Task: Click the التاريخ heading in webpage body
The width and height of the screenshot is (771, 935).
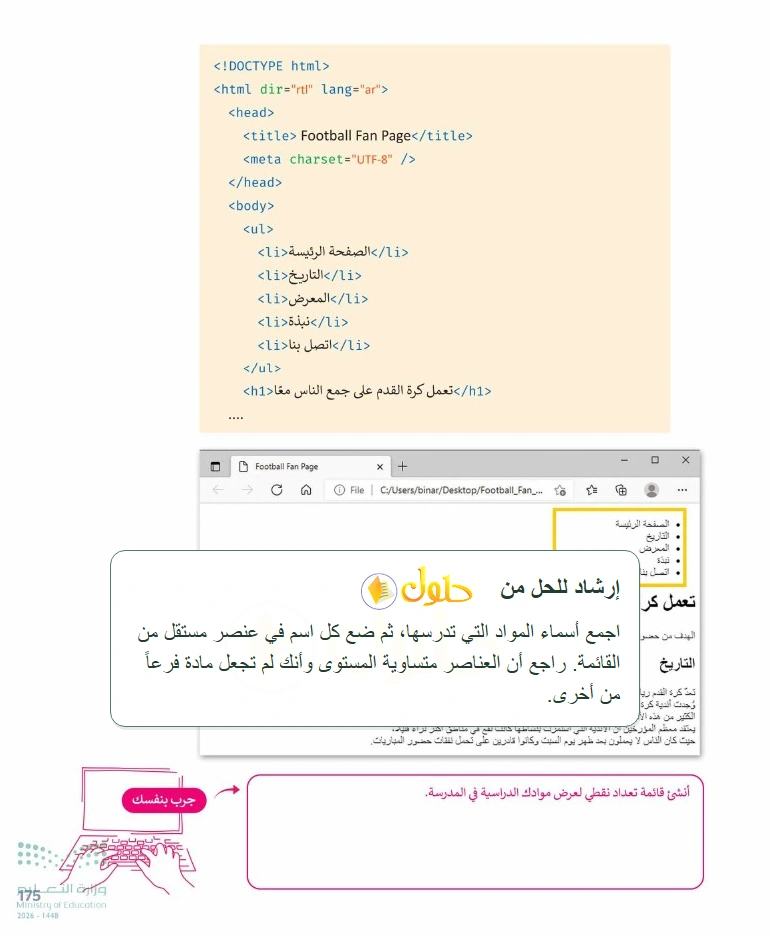Action: point(677,664)
